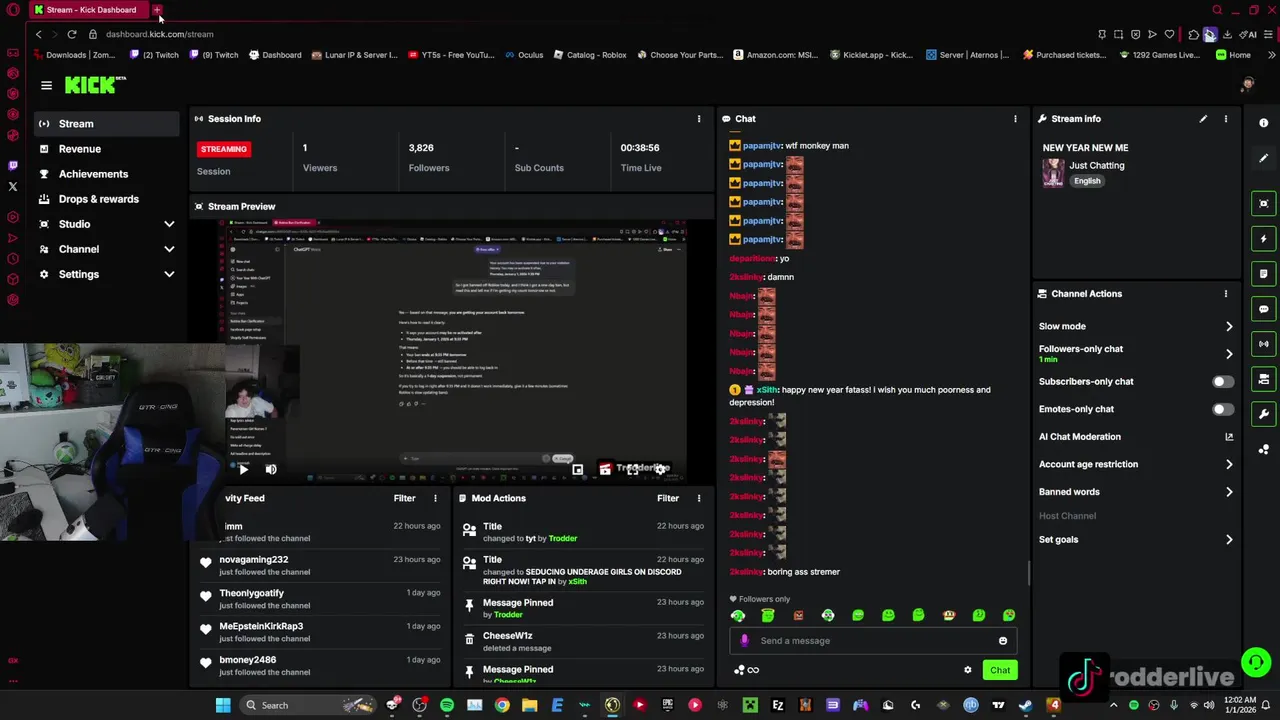
Task: Open Account age restriction arrow
Action: [x=1229, y=464]
